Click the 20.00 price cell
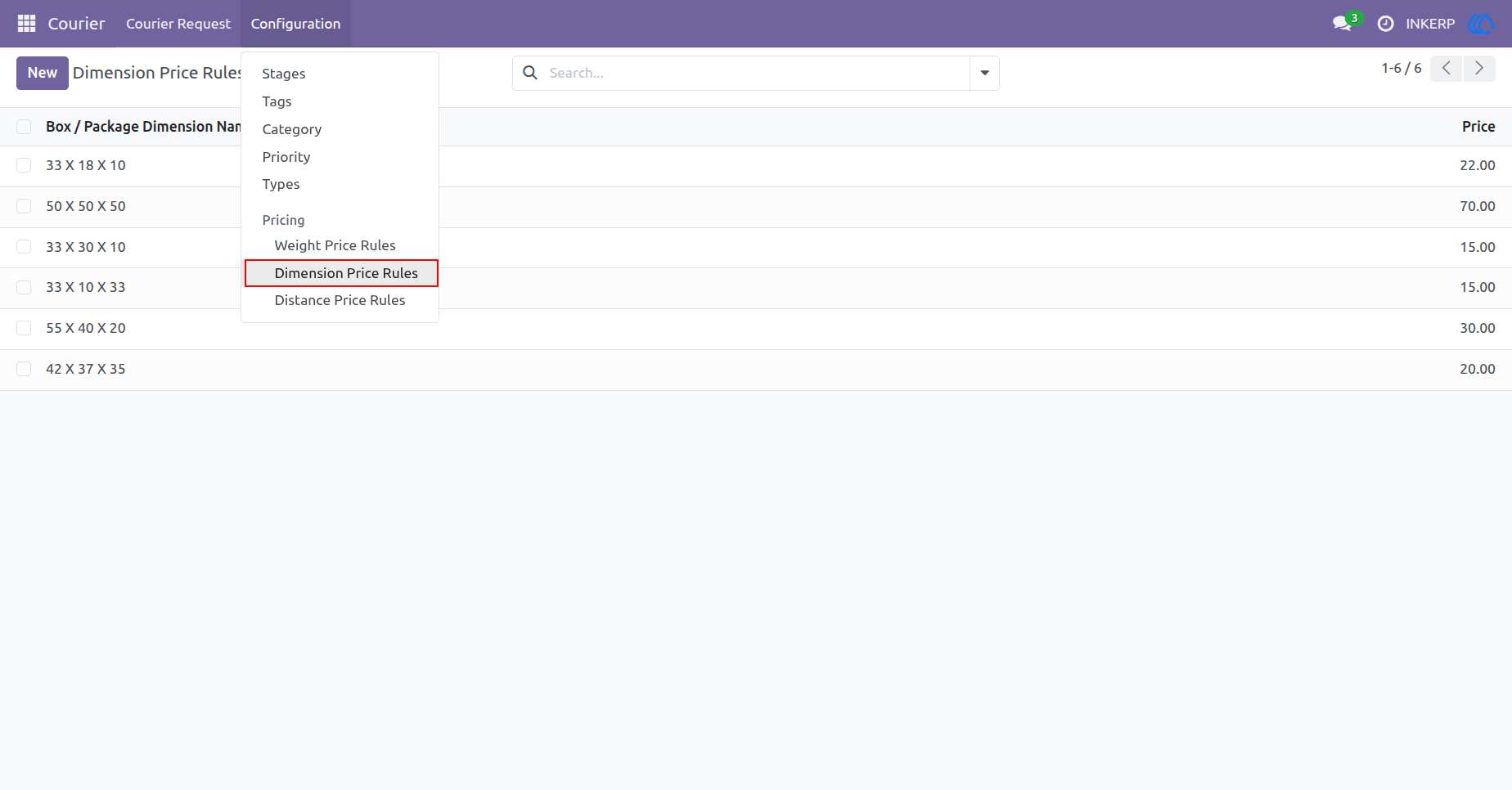1512x790 pixels. click(1478, 369)
